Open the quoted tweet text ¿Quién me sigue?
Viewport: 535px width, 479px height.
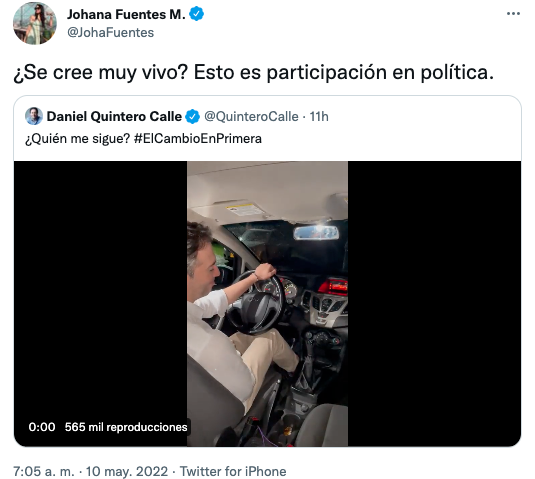(x=77, y=139)
